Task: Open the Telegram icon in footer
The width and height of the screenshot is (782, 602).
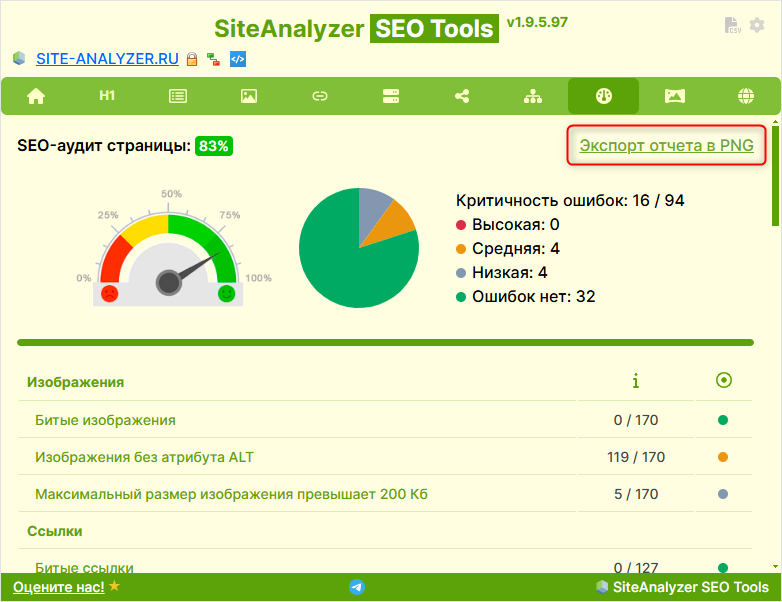Action: tap(357, 587)
